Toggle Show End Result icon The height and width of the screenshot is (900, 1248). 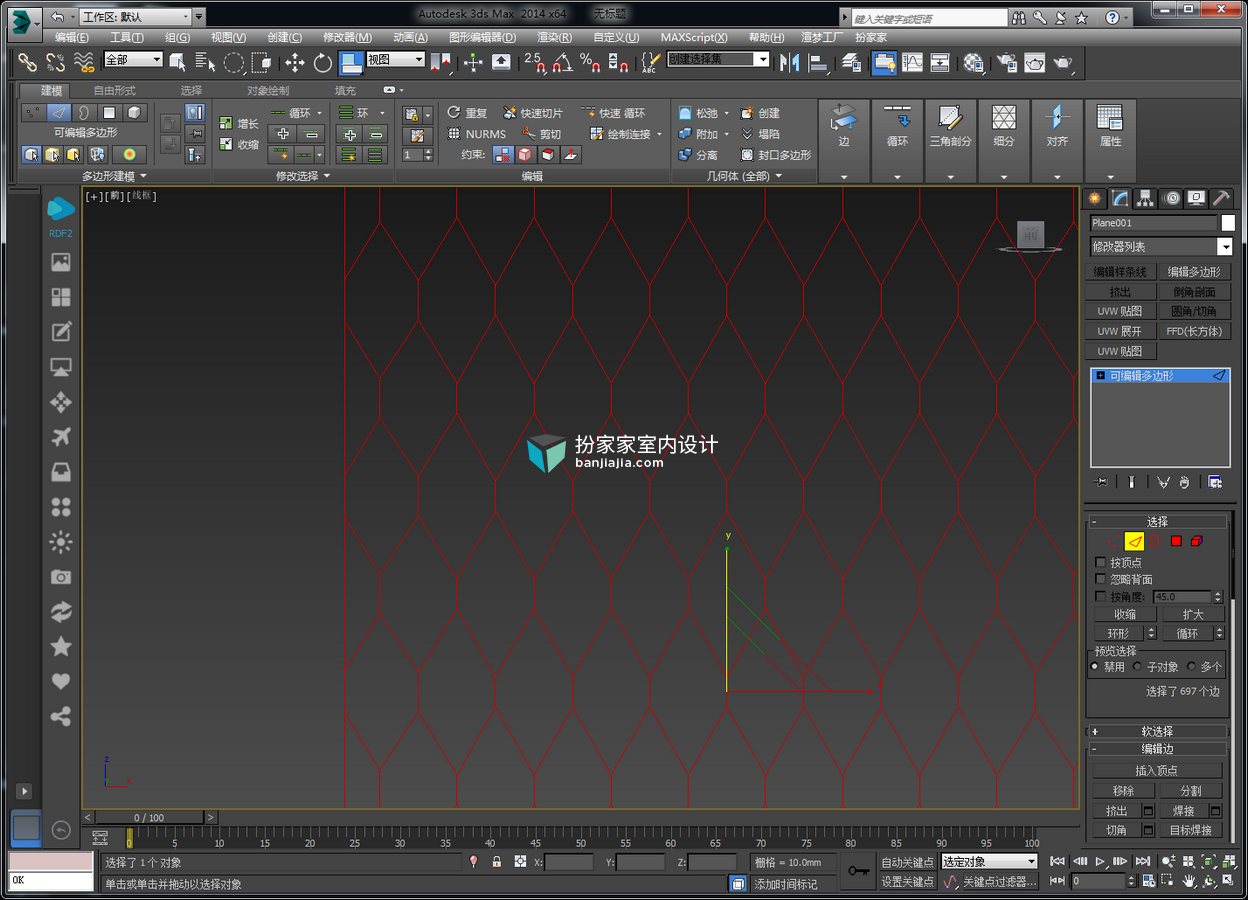[1131, 482]
